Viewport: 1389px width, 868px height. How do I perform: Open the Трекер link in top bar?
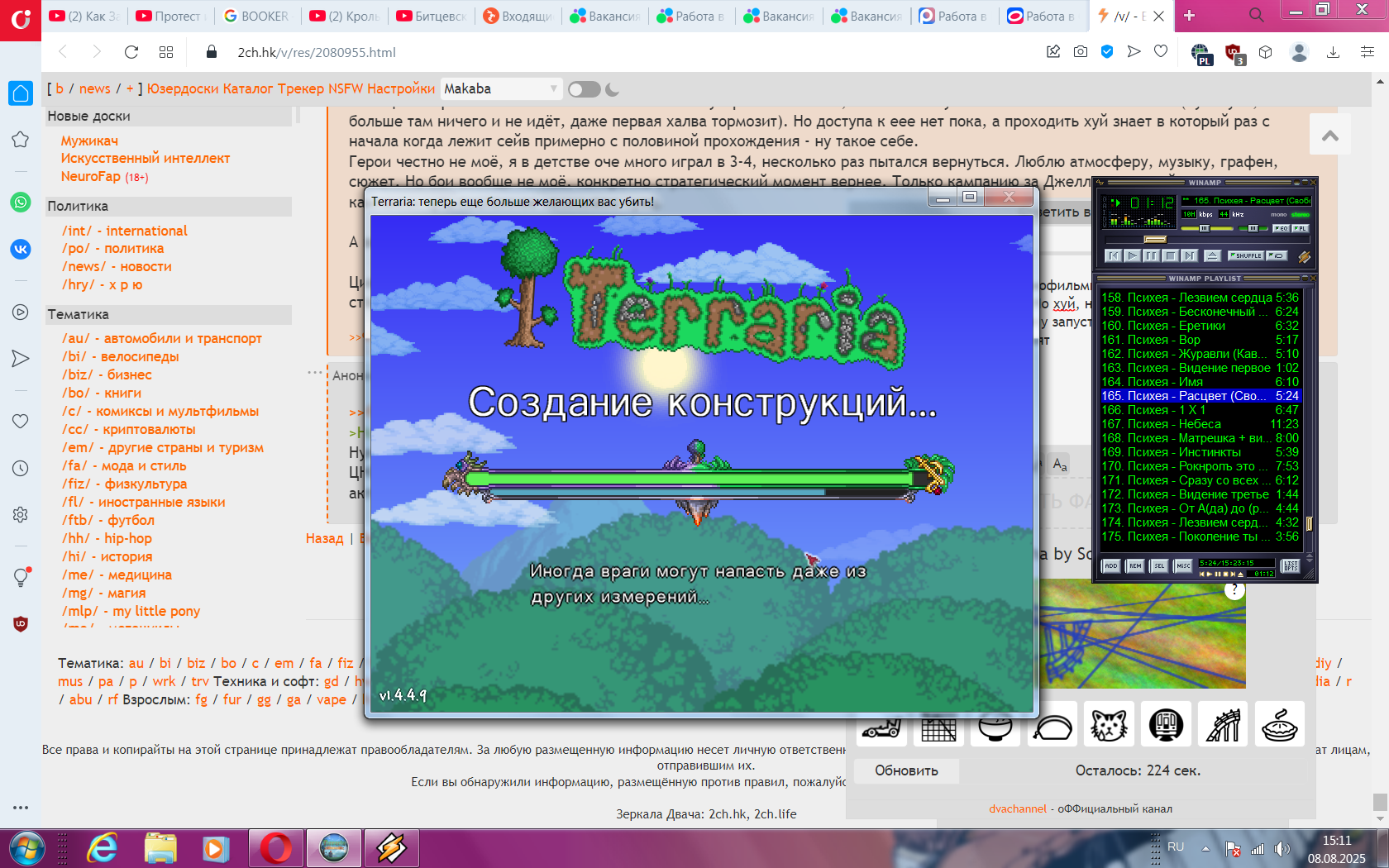[301, 88]
